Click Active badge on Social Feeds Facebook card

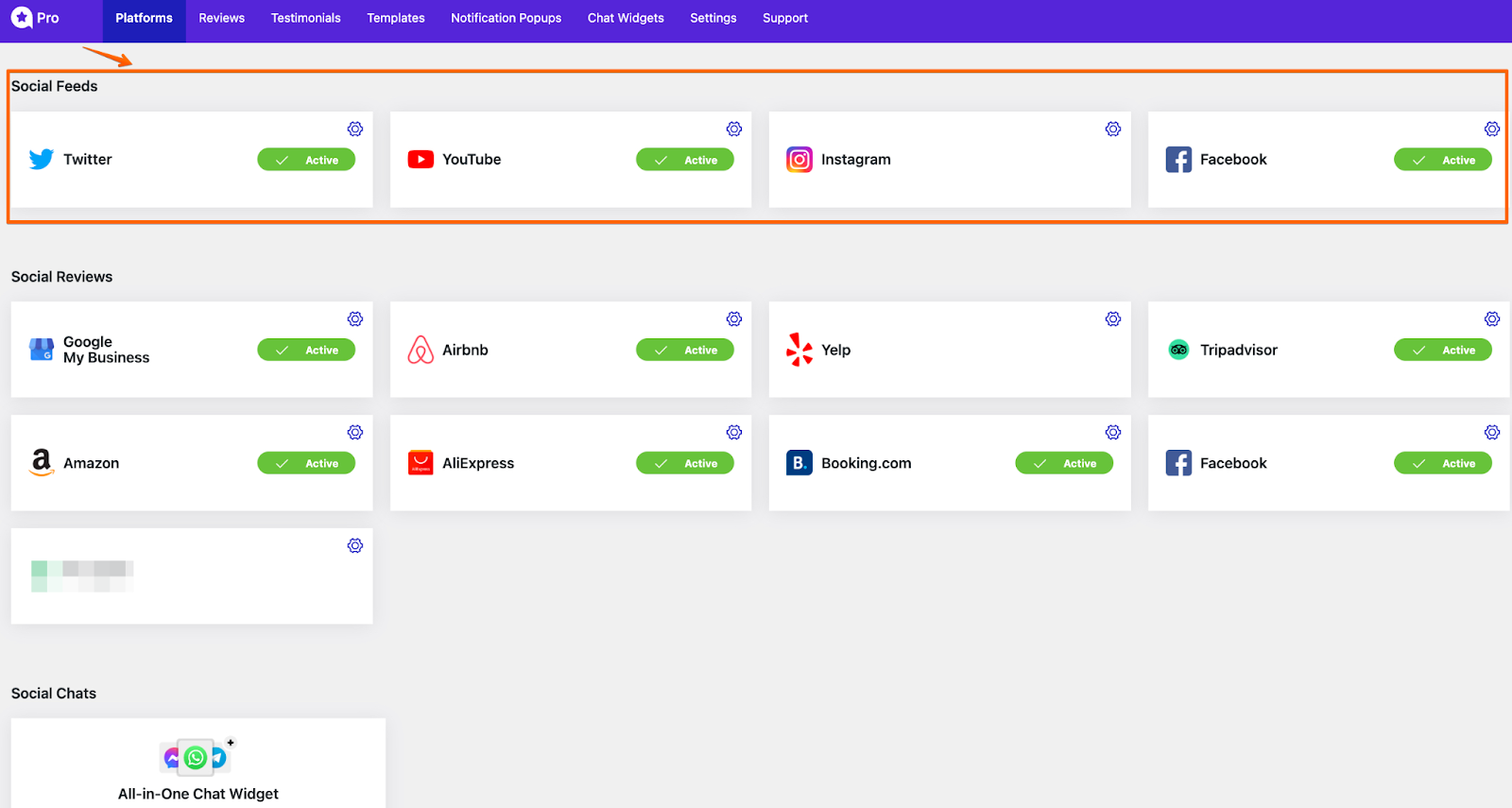(1443, 160)
